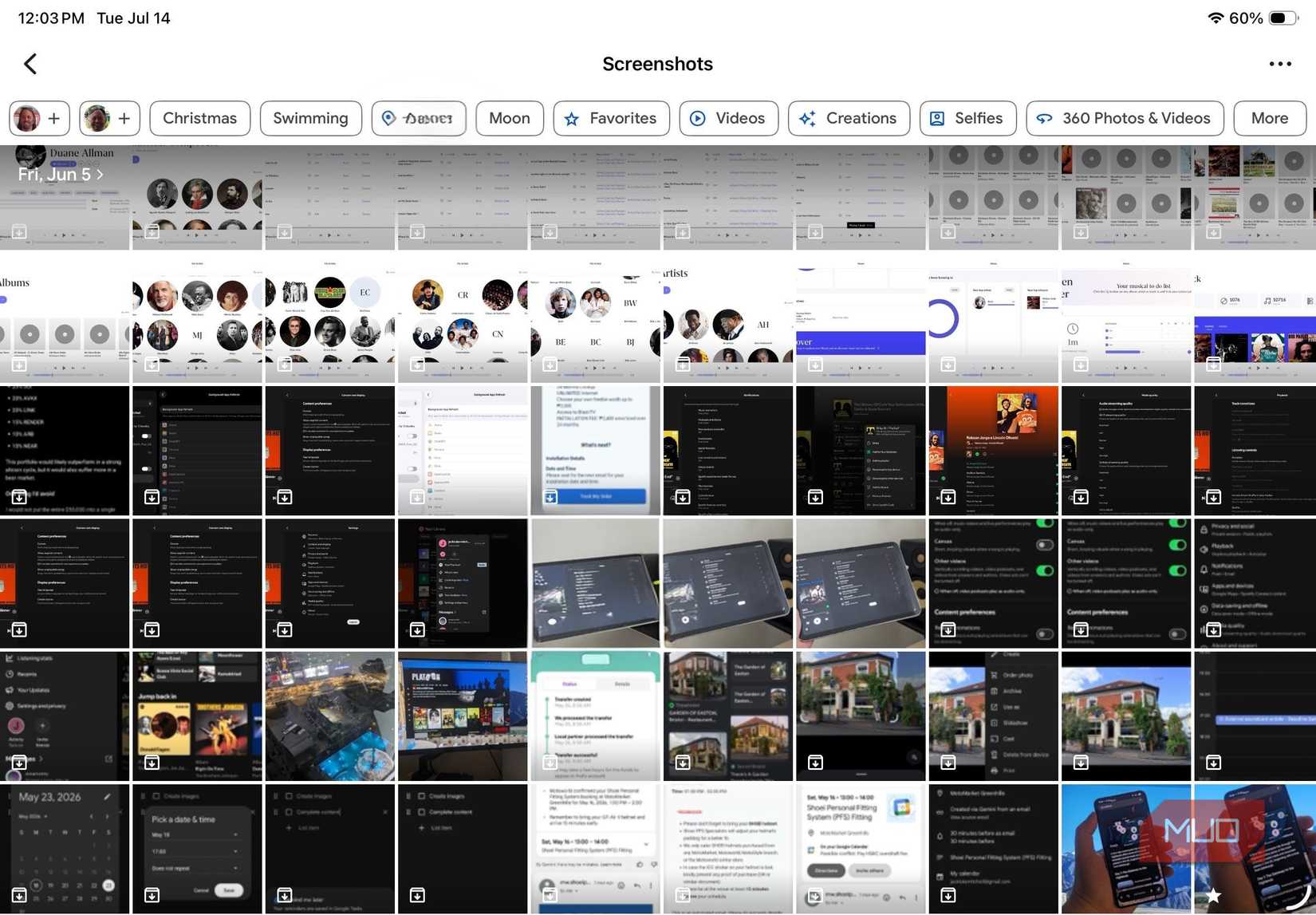Open the Albums screen thumbnail
This screenshot has height=915, width=1316.
coord(65,317)
